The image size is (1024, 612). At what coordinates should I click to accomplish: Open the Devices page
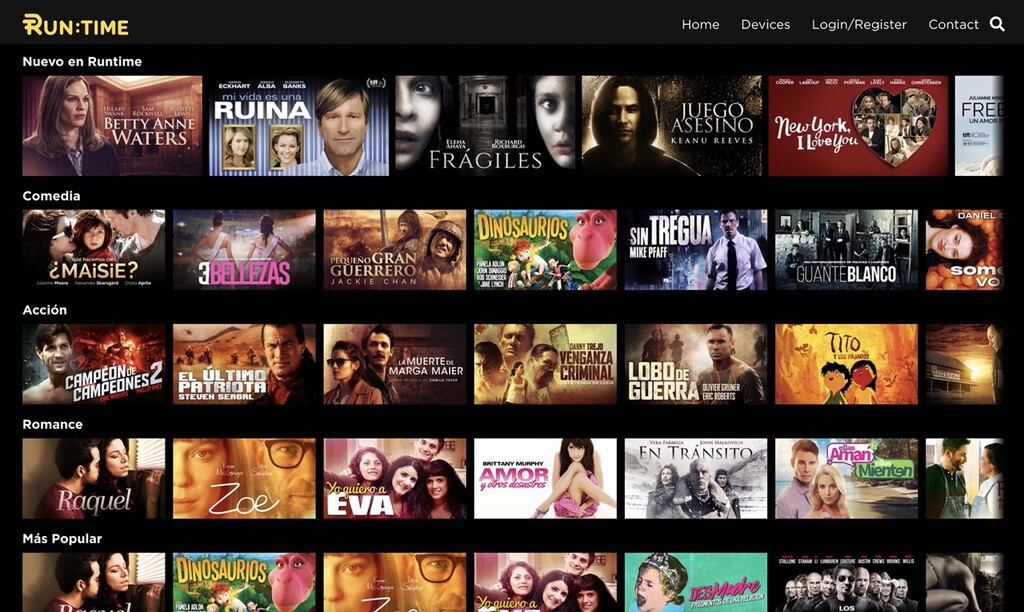[x=765, y=24]
